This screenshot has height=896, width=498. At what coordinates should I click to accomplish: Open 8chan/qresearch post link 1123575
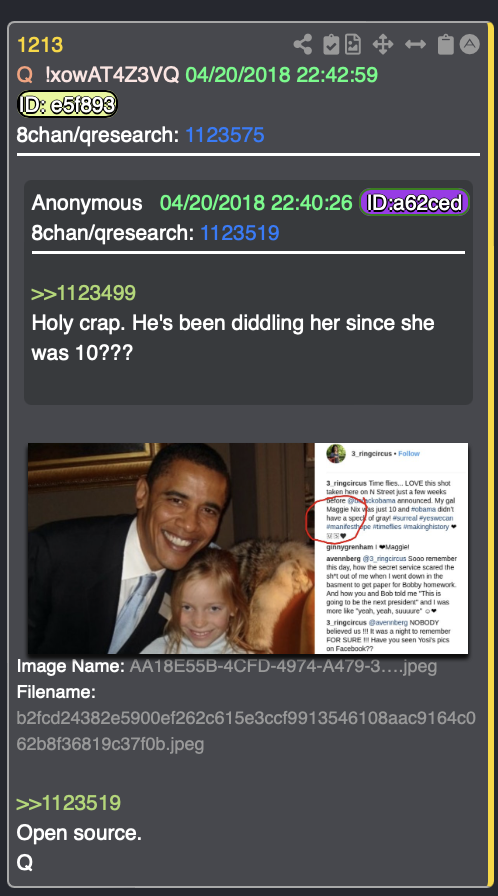(x=224, y=135)
